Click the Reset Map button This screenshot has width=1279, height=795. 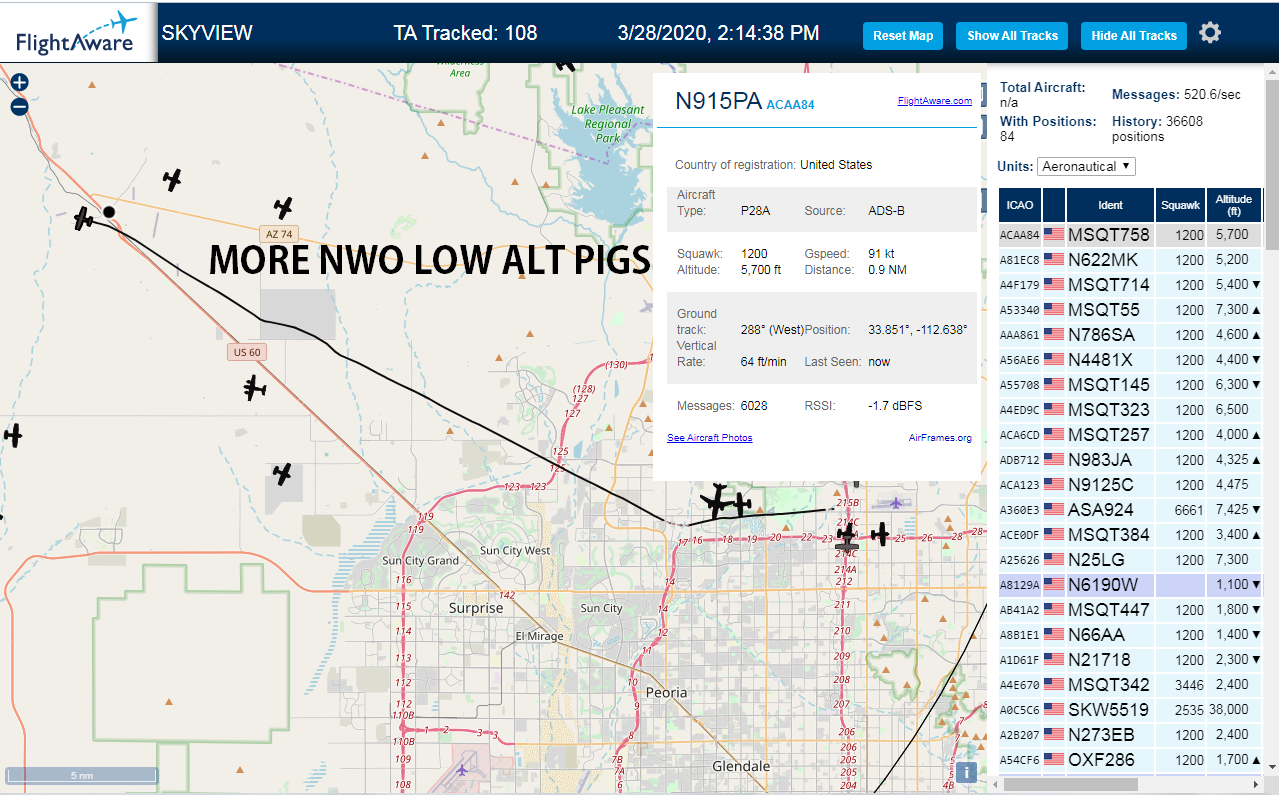coord(903,36)
